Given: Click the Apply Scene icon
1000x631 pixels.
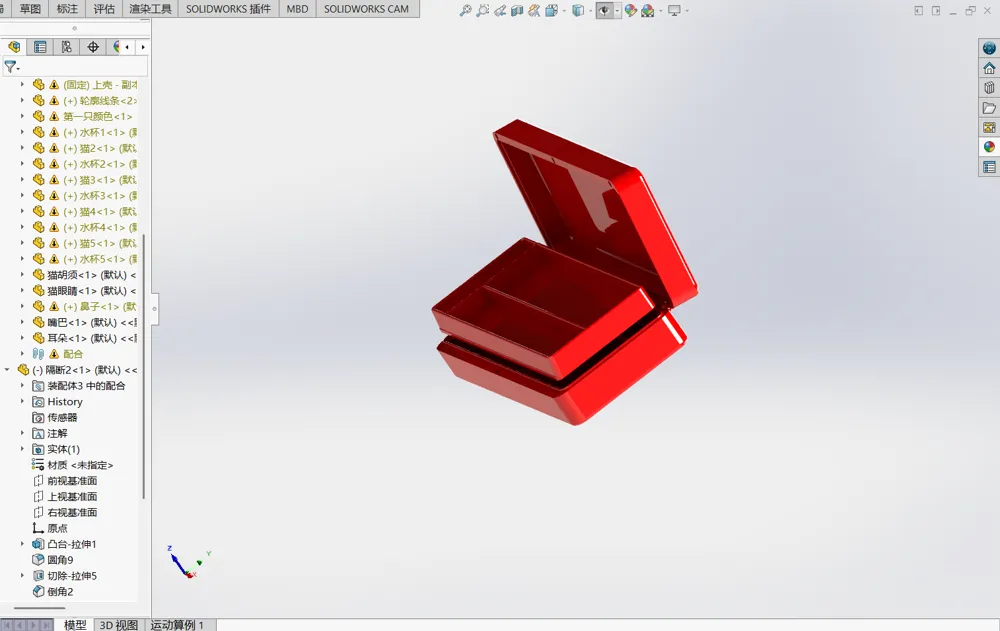Looking at the screenshot, I should [648, 10].
